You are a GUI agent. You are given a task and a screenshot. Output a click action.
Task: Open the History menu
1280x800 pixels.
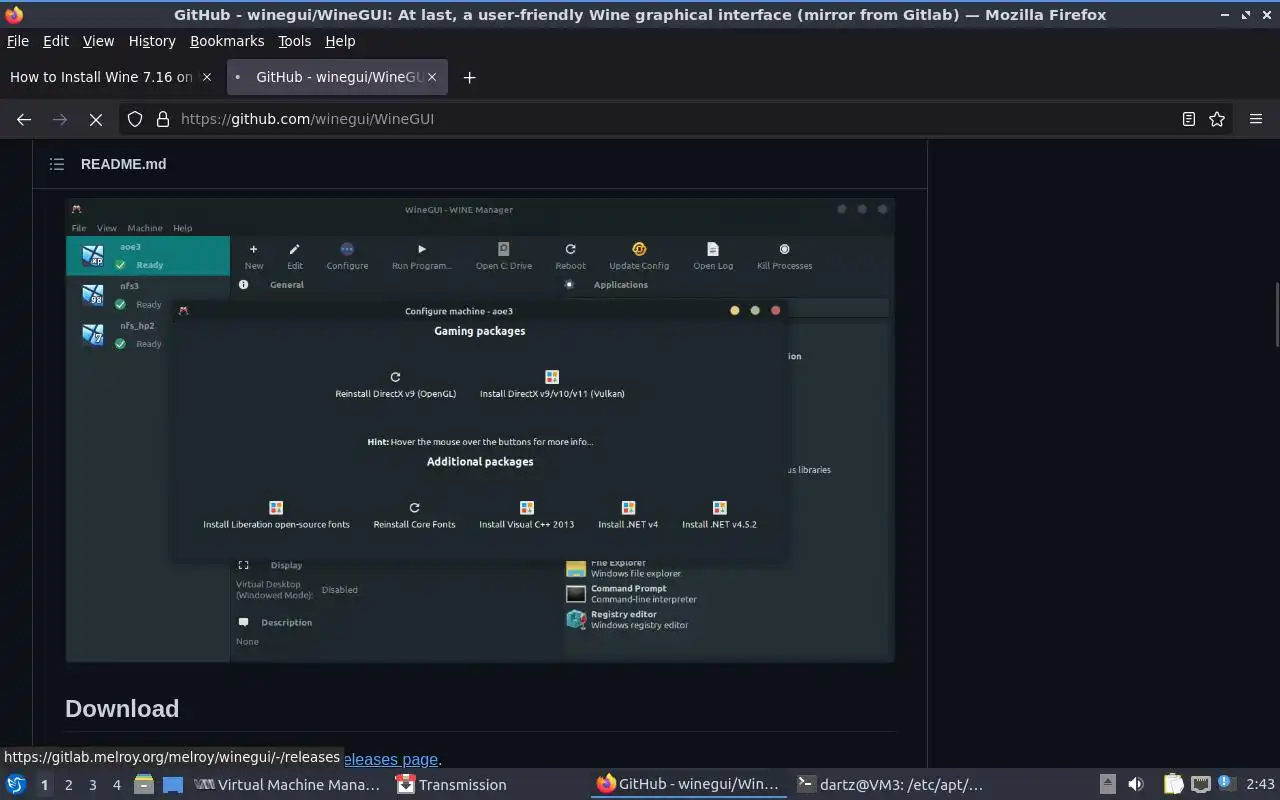pyautogui.click(x=152, y=41)
